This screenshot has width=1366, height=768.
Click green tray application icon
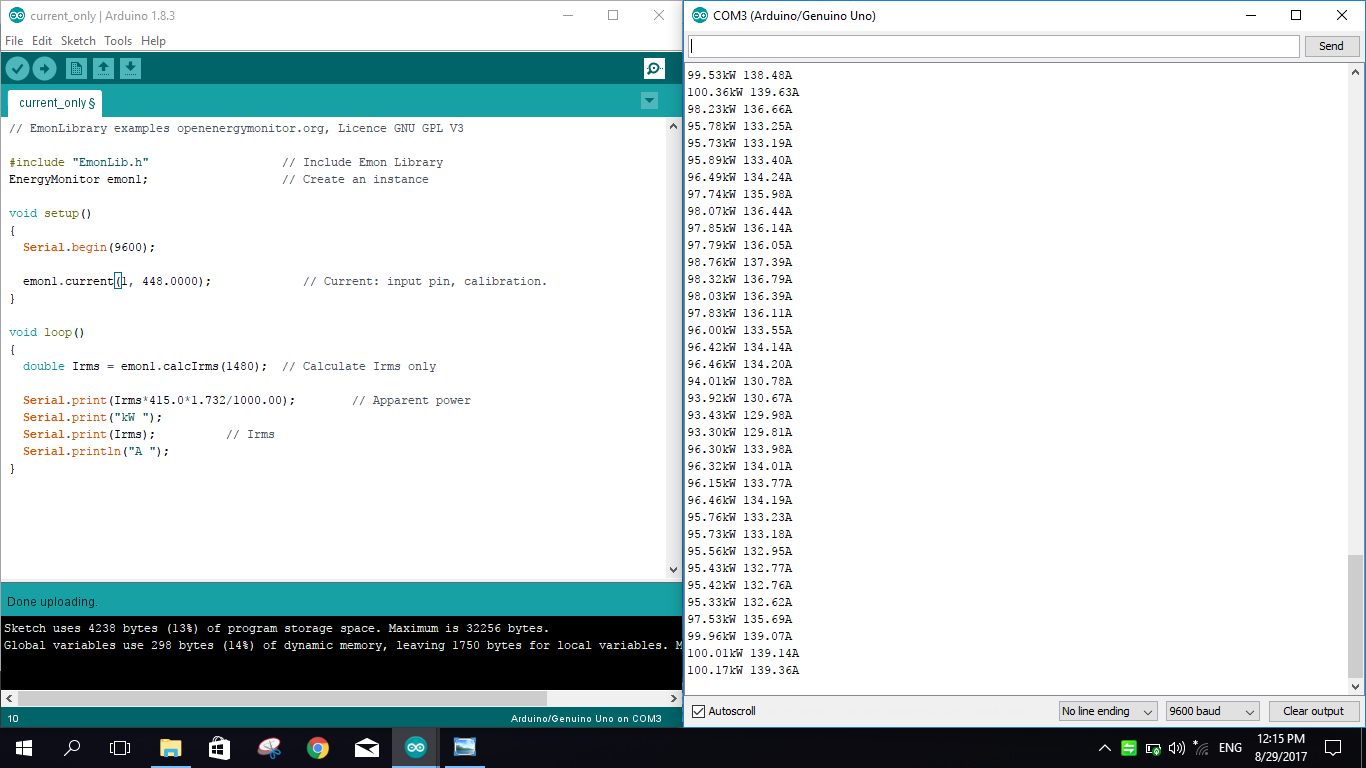[1129, 747]
